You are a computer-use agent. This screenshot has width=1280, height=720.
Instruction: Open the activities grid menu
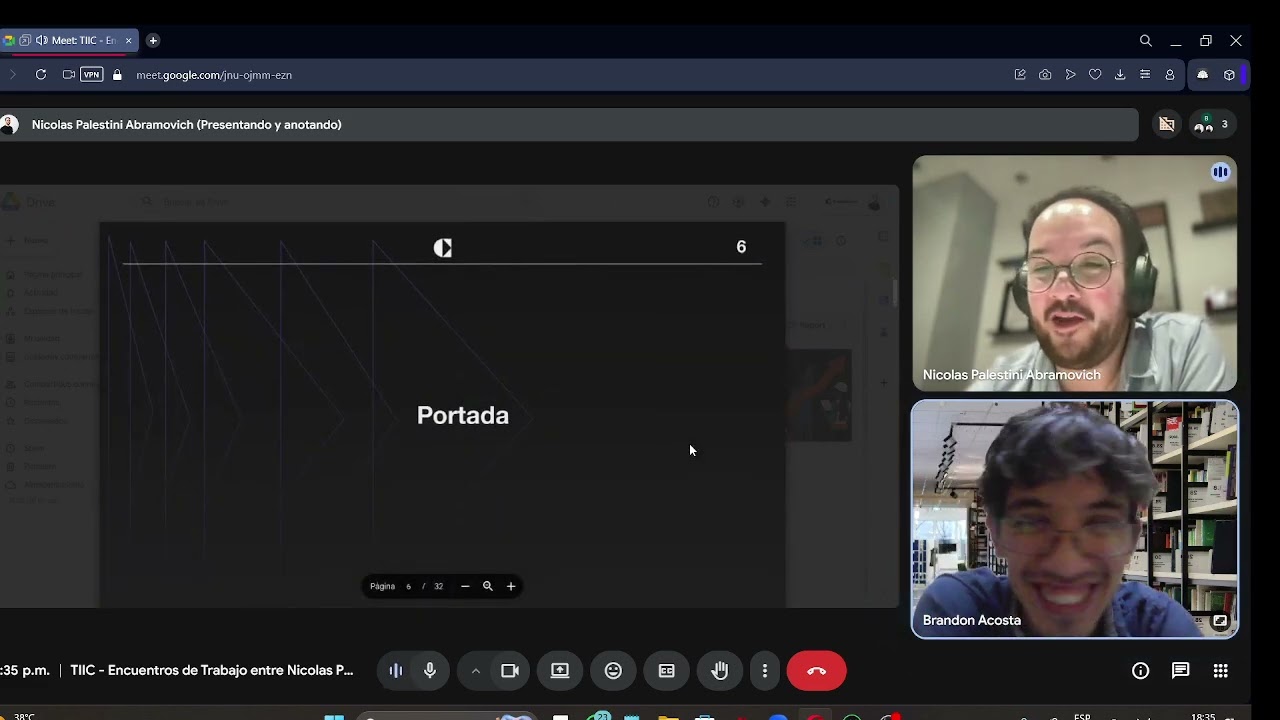(1221, 671)
